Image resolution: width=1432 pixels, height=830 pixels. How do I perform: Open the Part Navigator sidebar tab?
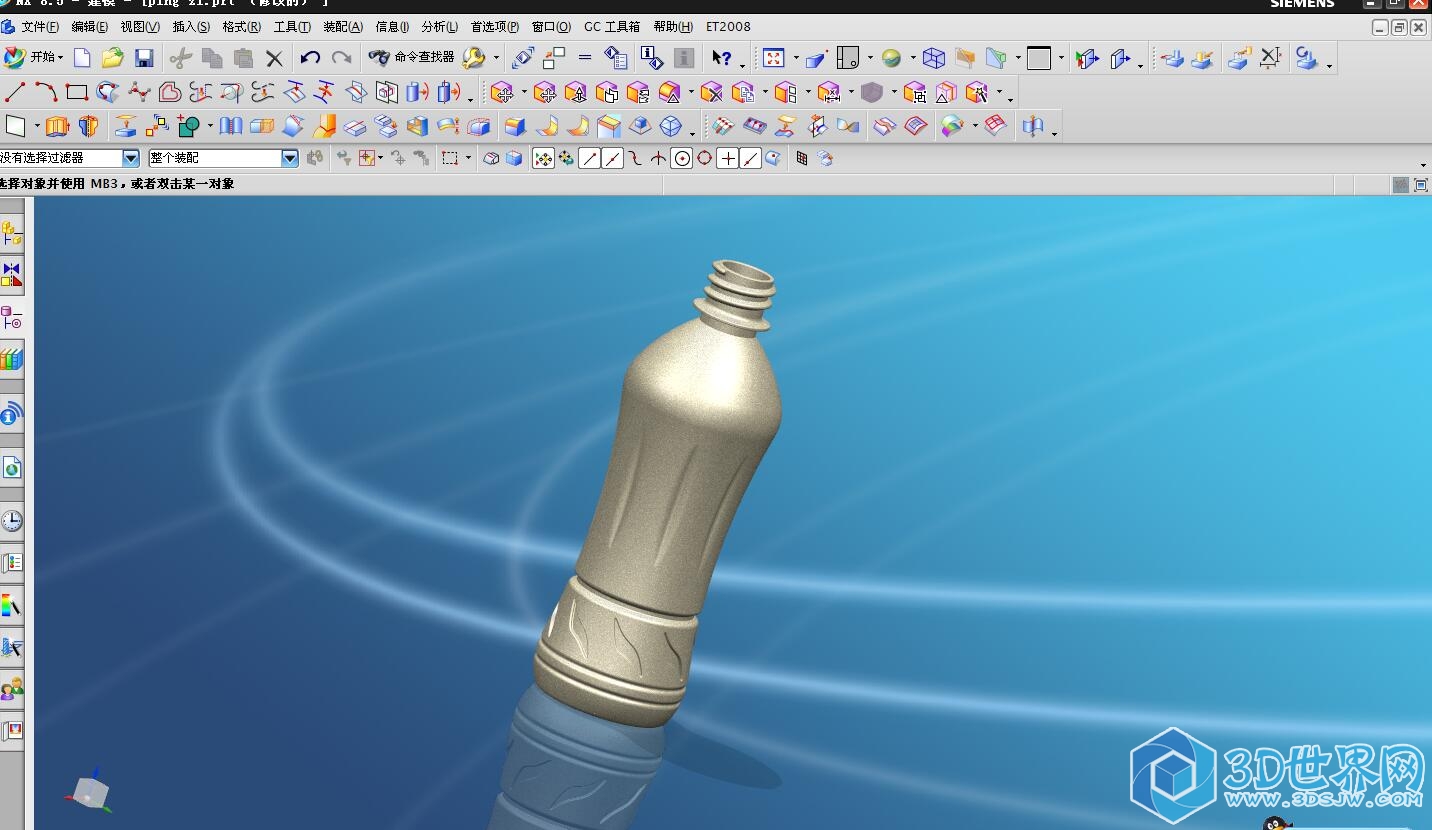[x=12, y=318]
